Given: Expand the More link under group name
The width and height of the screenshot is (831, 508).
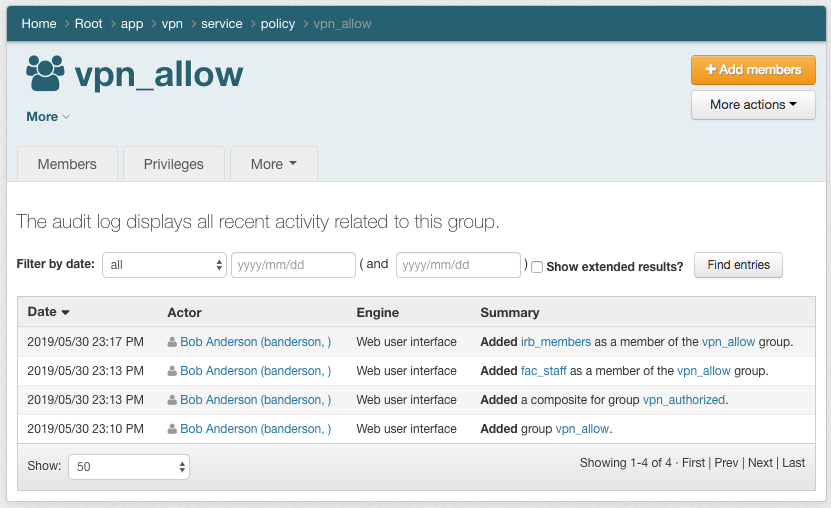Looking at the screenshot, I should (x=48, y=117).
